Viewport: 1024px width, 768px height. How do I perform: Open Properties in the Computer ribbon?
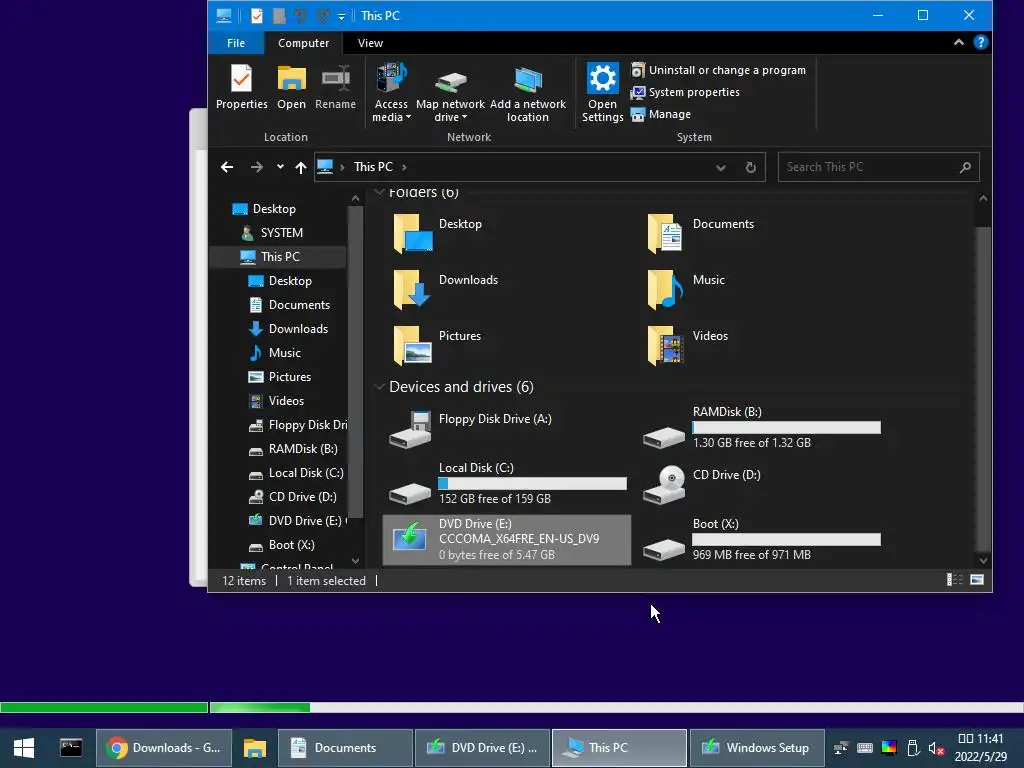pos(242,86)
